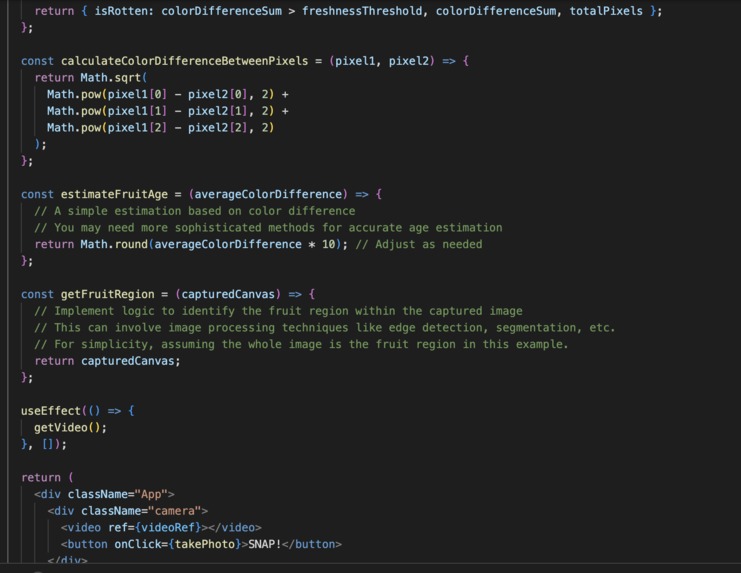The image size is (741, 573).
Task: Click 'totalPixels' on the top line
Action: [606, 11]
